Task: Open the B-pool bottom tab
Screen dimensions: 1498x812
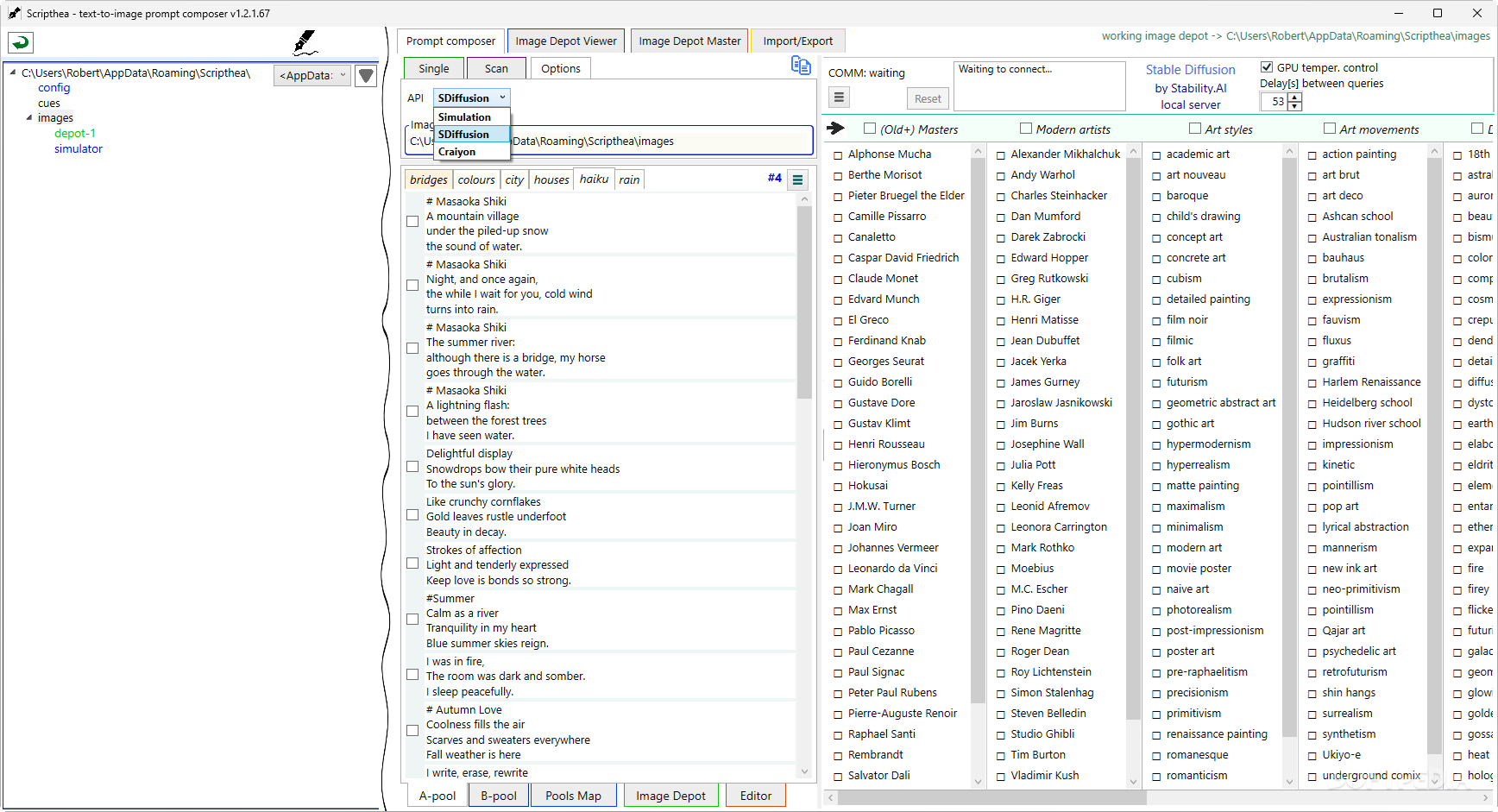Action: [499, 796]
